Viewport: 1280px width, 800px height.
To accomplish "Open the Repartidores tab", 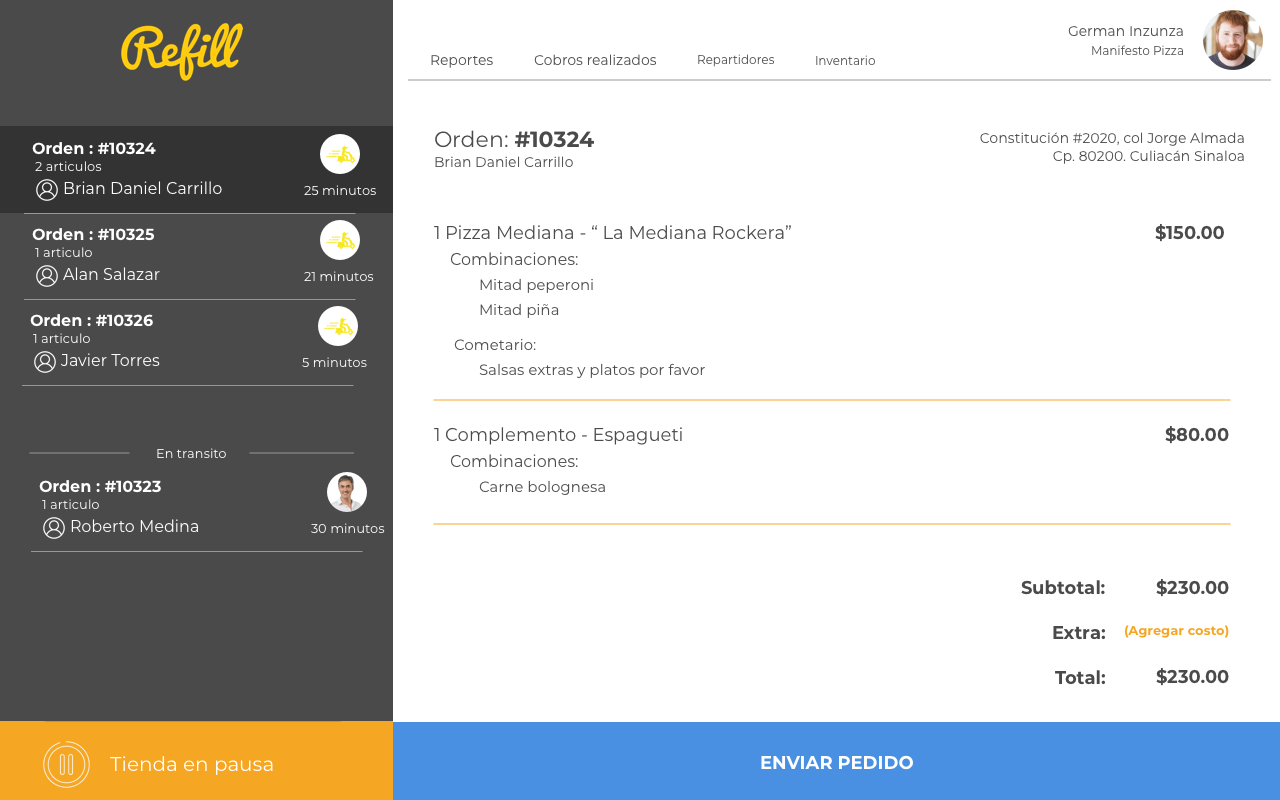I will pyautogui.click(x=735, y=60).
